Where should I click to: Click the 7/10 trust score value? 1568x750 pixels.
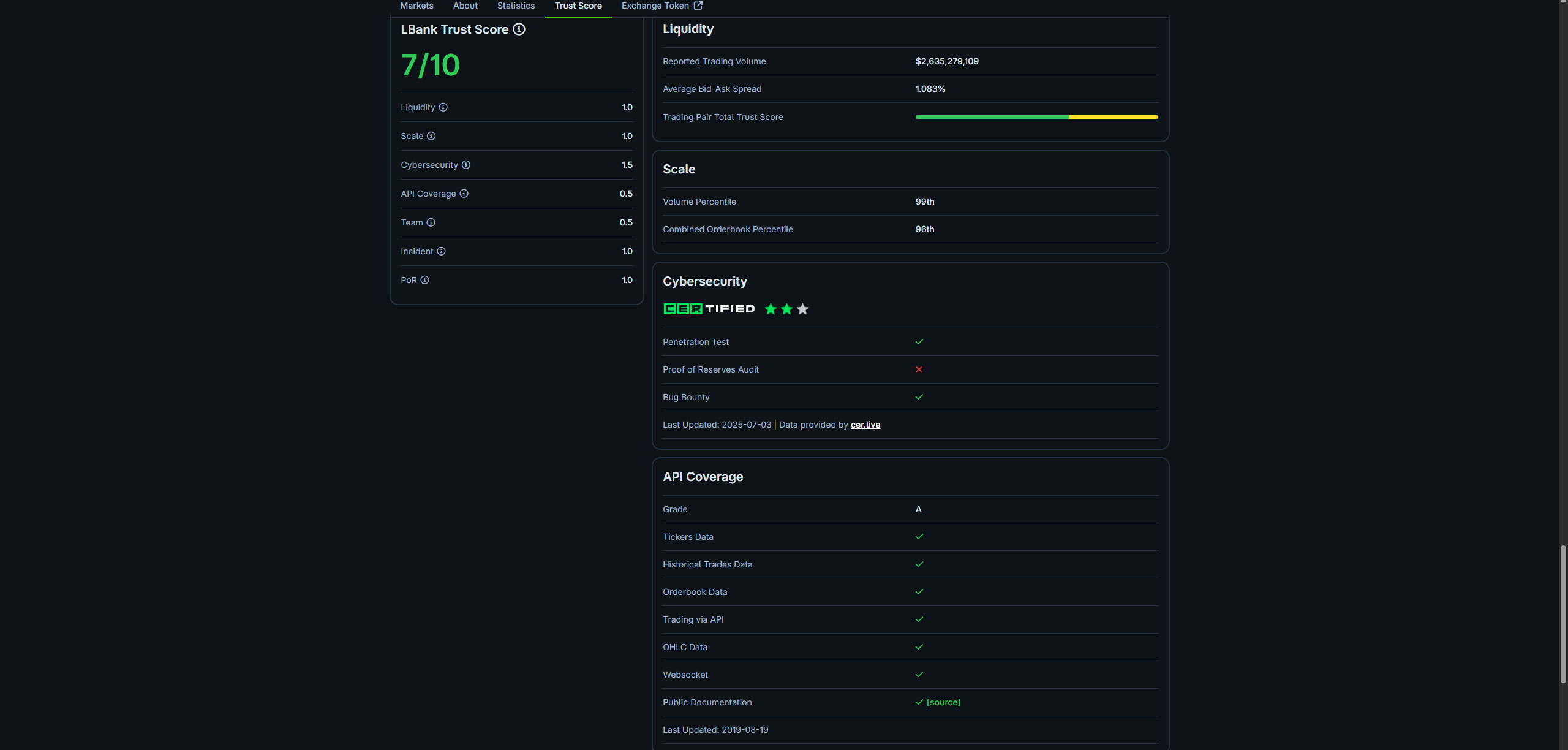coord(430,65)
